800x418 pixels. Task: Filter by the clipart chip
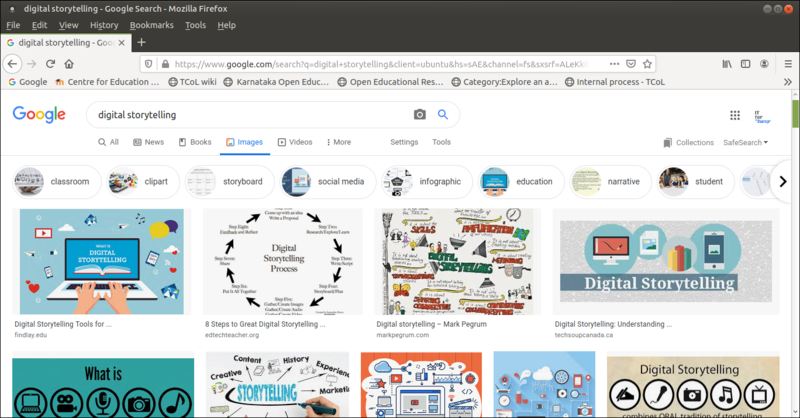pos(143,181)
